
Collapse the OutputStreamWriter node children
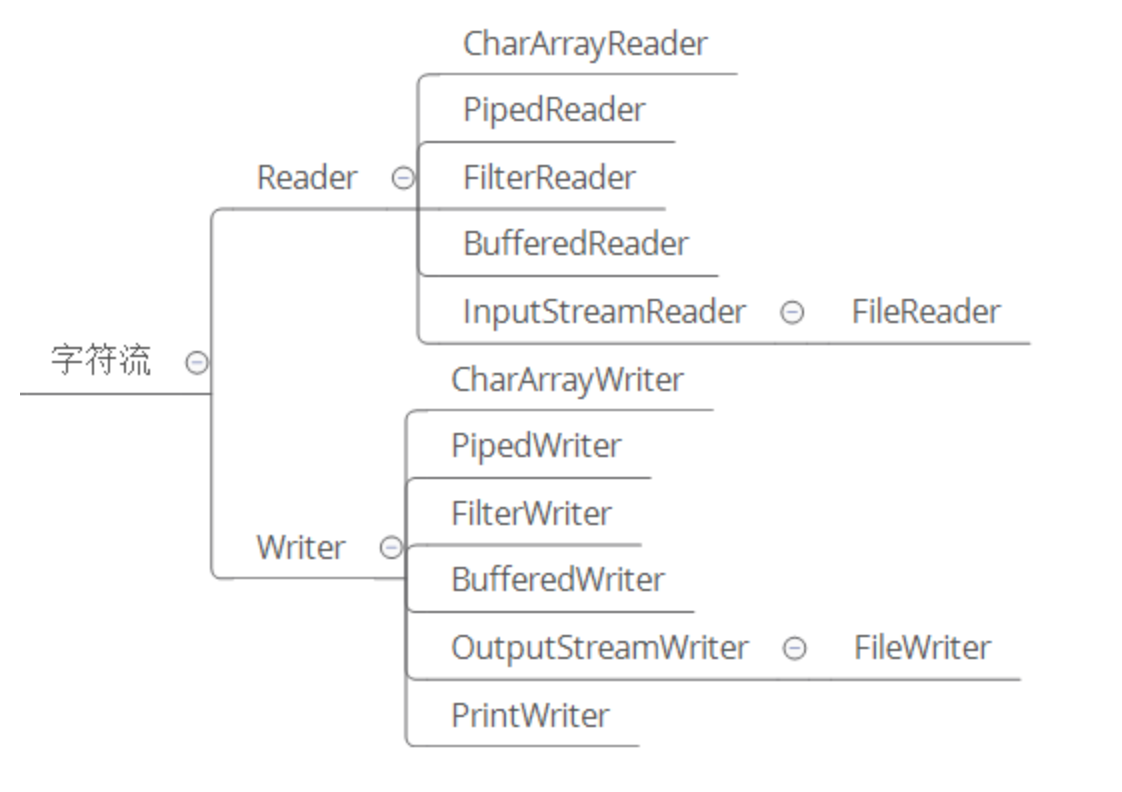pos(793,649)
